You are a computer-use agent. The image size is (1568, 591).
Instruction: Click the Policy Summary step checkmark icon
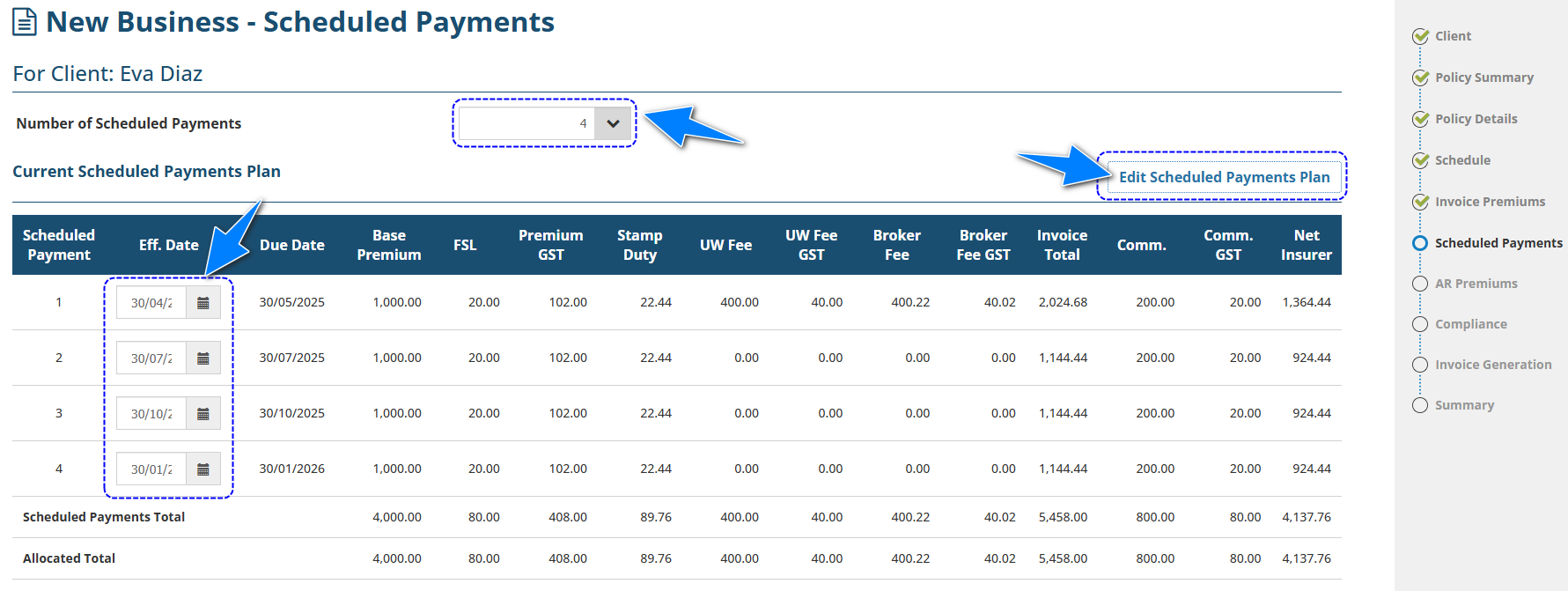pyautogui.click(x=1420, y=78)
